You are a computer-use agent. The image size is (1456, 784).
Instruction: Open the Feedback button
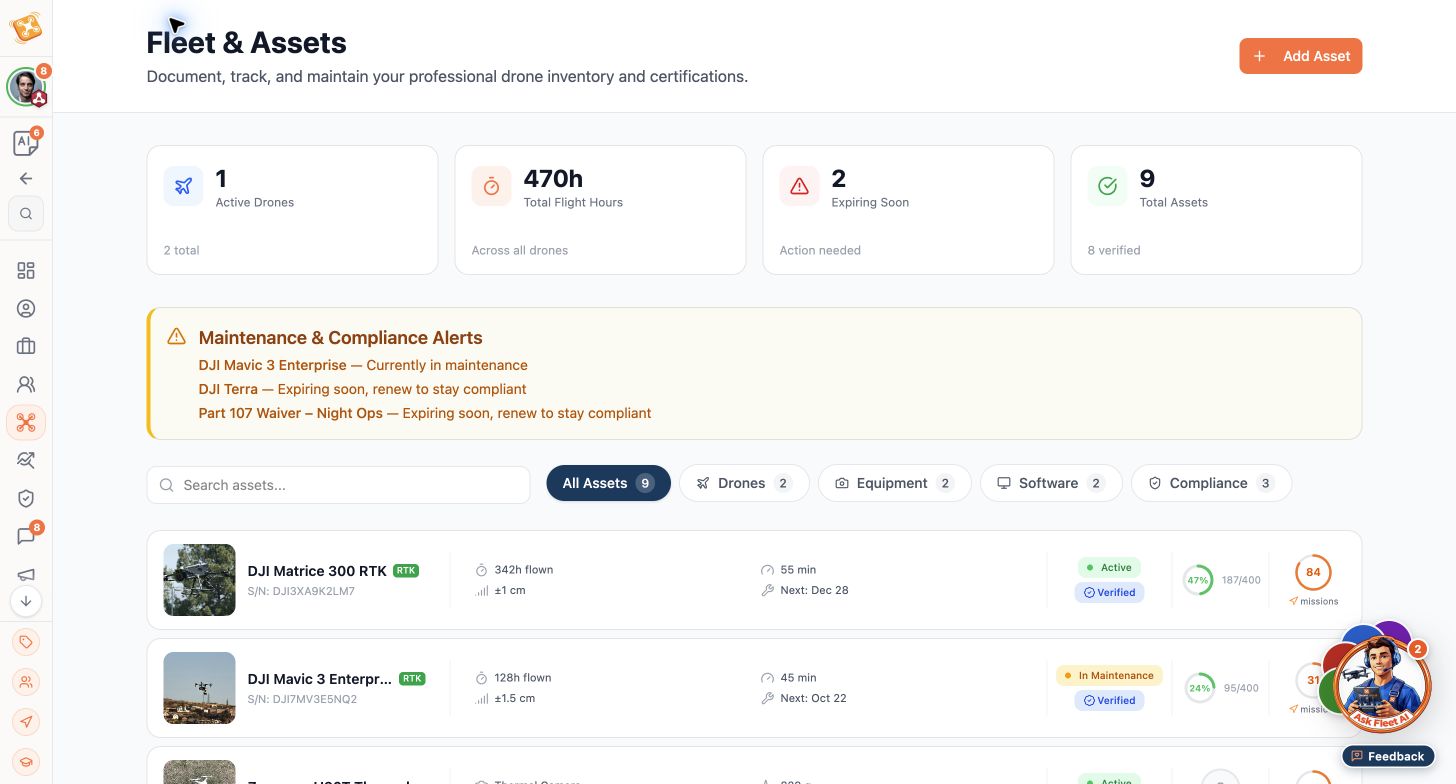point(1388,756)
